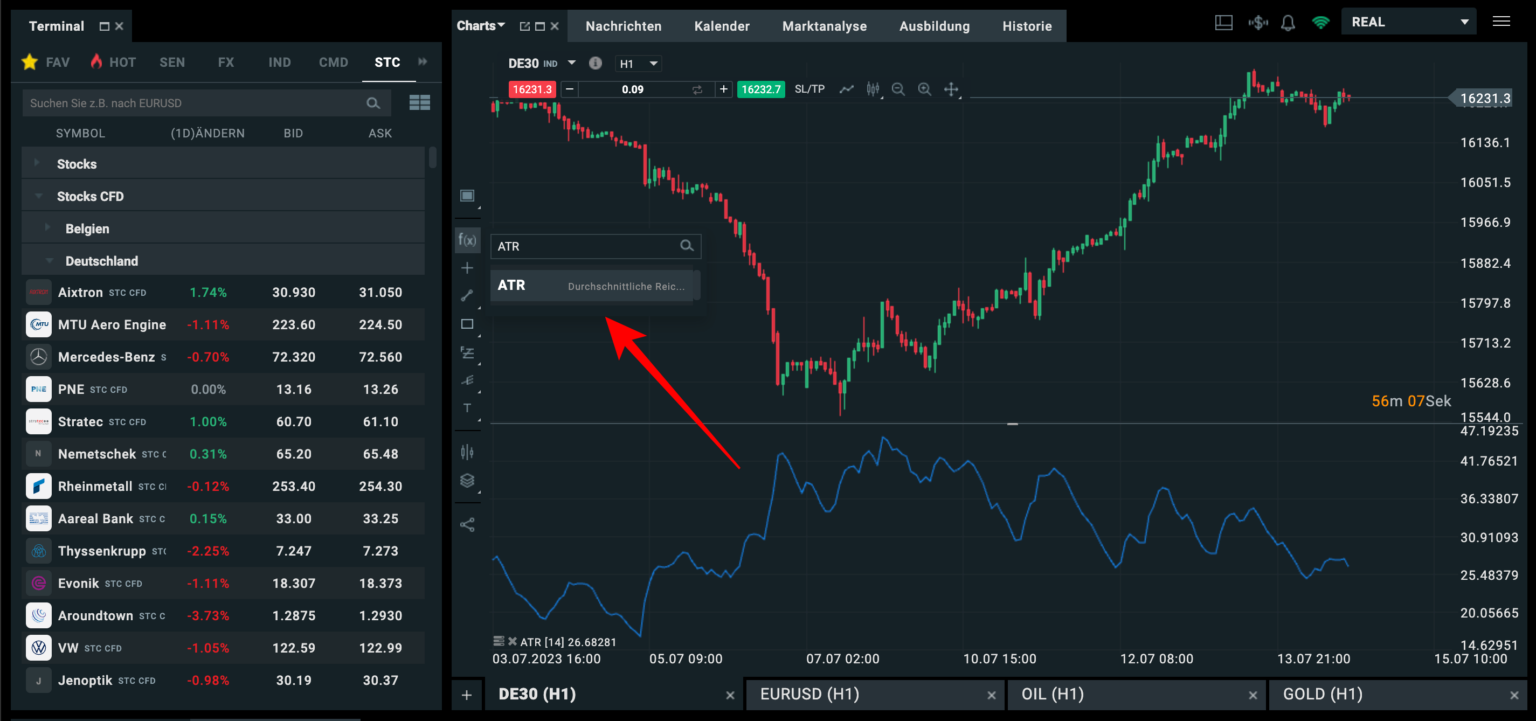
Task: Click the red 16231.3 sell button
Action: [x=531, y=89]
